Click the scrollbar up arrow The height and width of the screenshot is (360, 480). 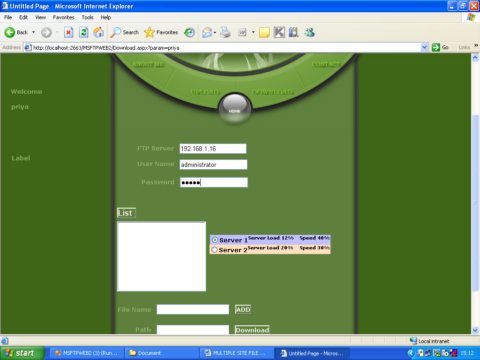pos(475,57)
